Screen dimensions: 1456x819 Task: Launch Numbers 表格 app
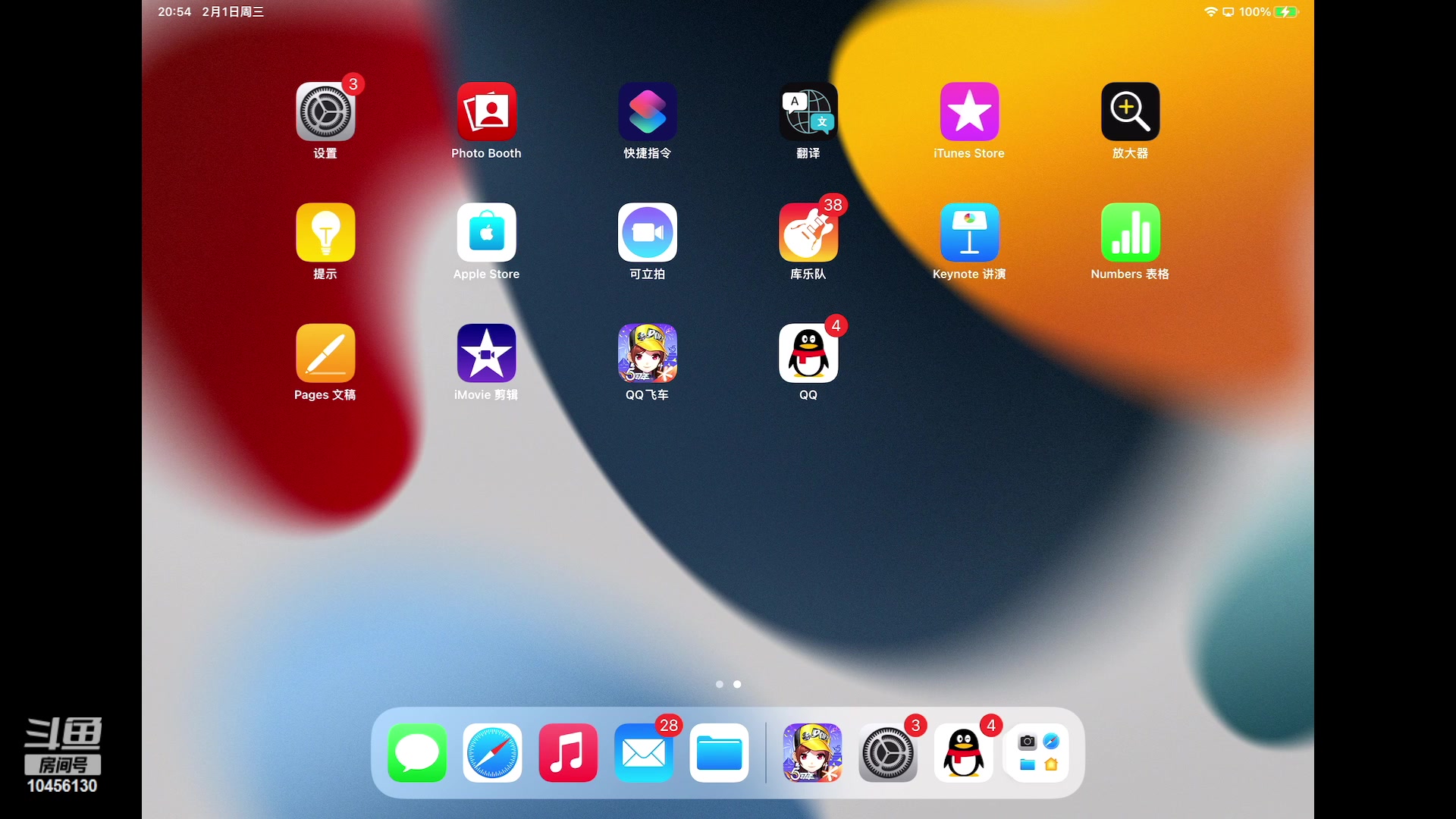tap(1130, 232)
